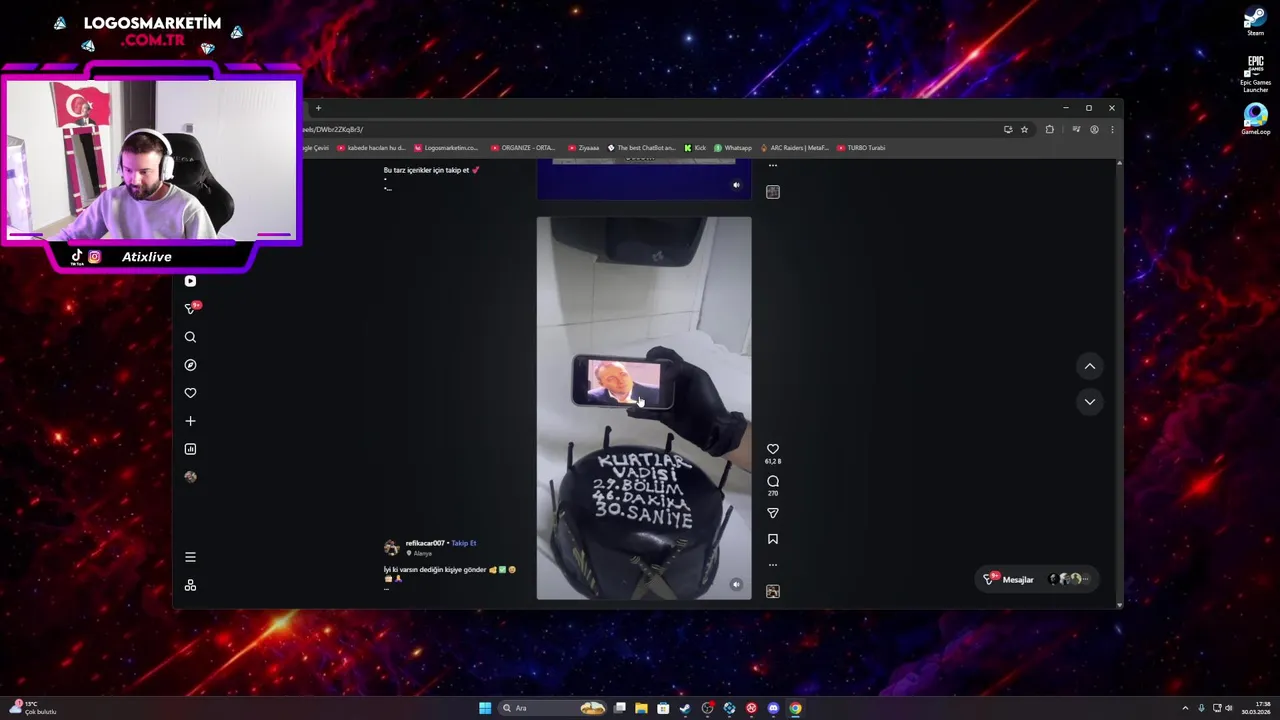Open Chrome extensions puzzle icon
Image resolution: width=1280 pixels, height=720 pixels.
point(1049,129)
